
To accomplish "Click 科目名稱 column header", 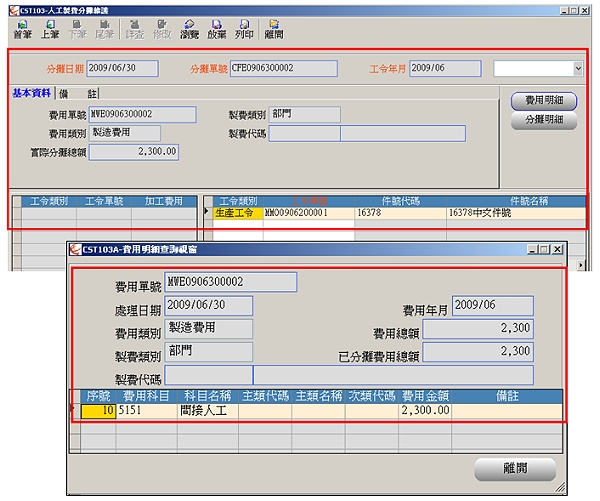I will click(208, 396).
